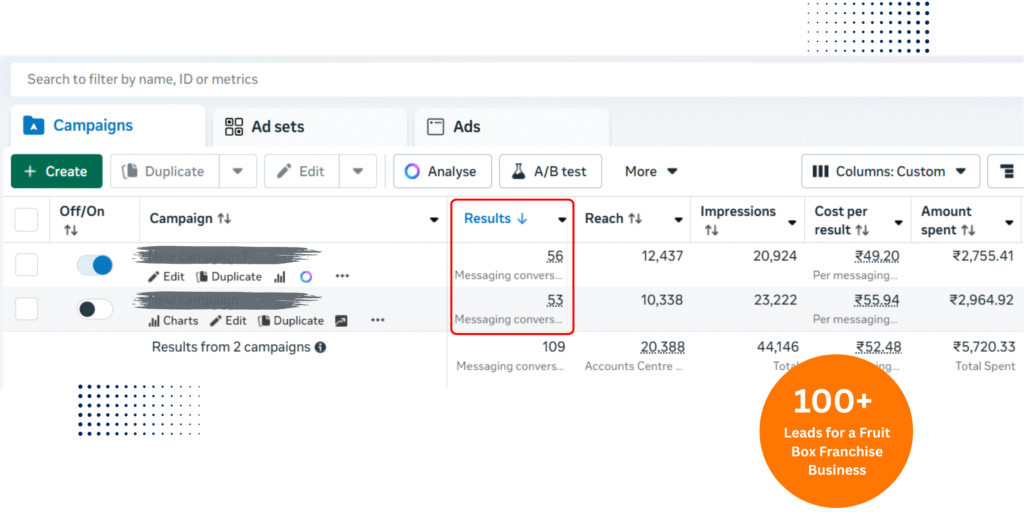Viewport: 1024px width, 512px height.
Task: Open the three-dot menu of the second campaign
Action: click(377, 320)
